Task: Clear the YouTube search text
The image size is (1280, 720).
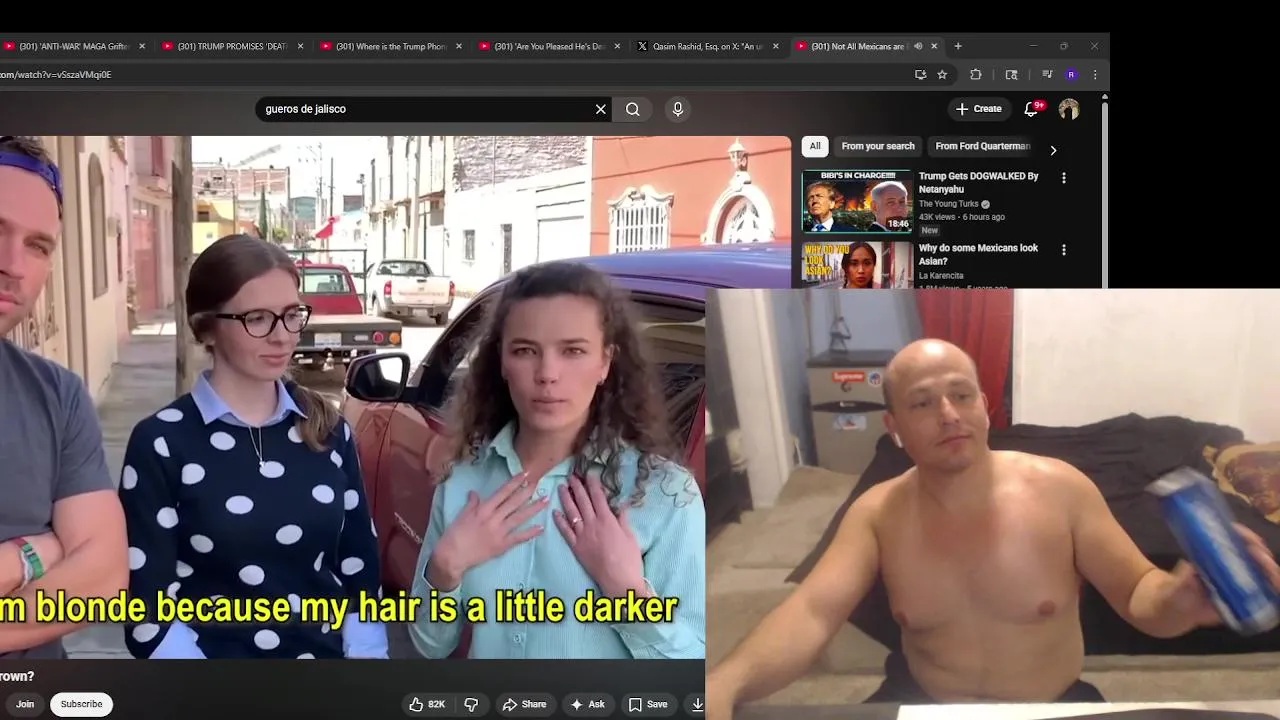Action: point(601,109)
